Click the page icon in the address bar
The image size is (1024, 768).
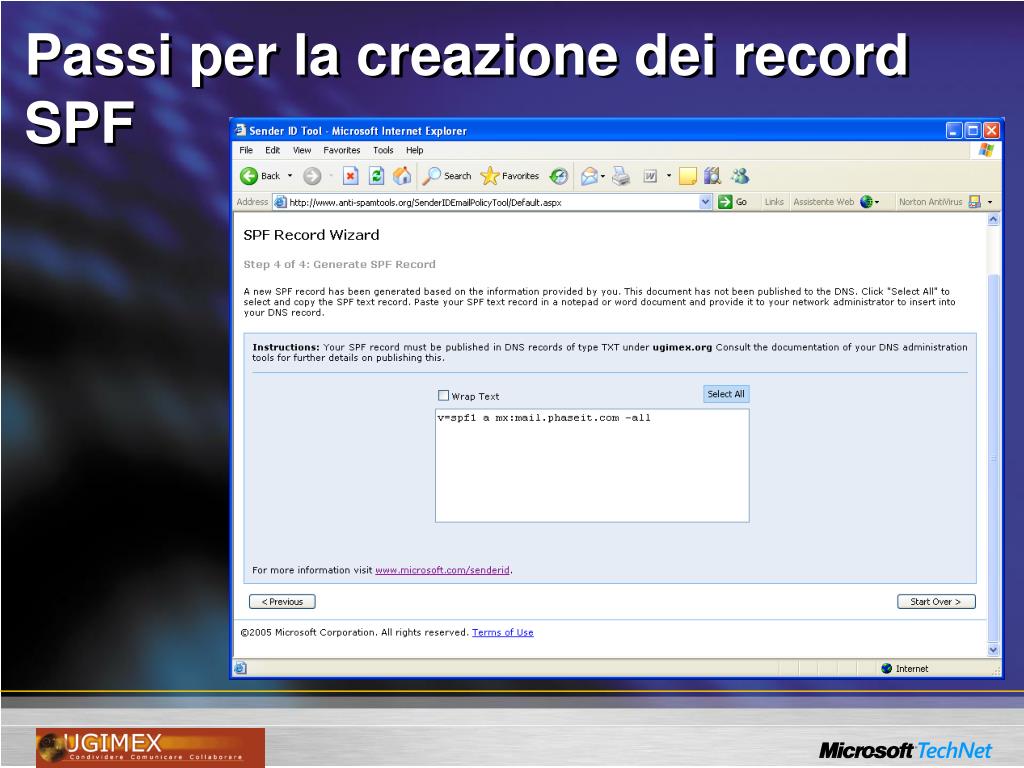click(x=280, y=202)
